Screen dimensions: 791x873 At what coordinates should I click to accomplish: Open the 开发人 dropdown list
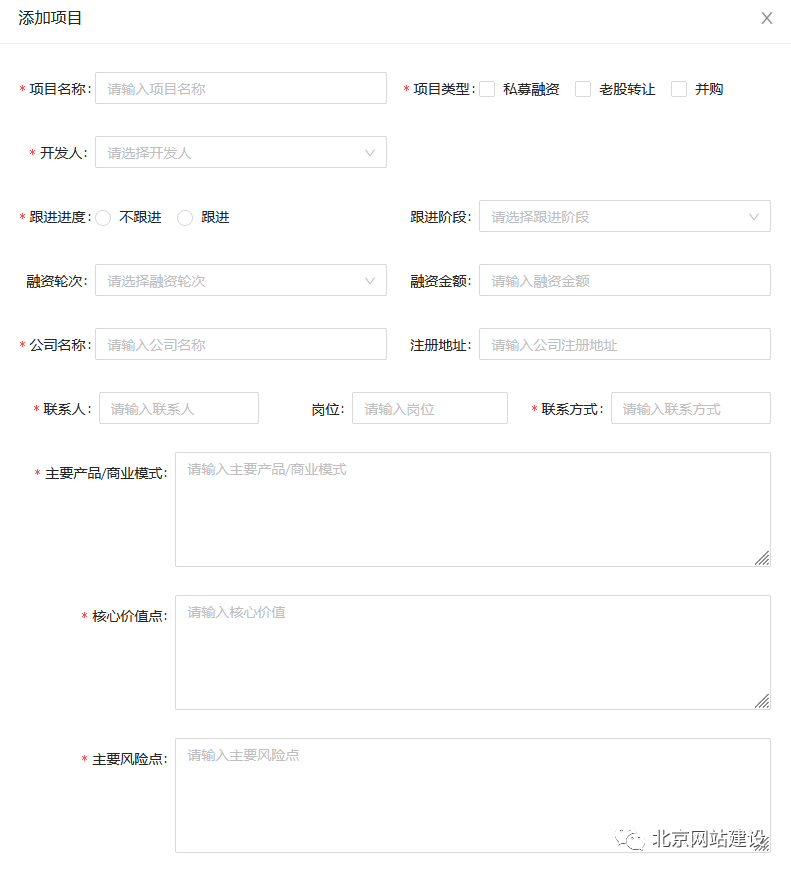tap(240, 153)
